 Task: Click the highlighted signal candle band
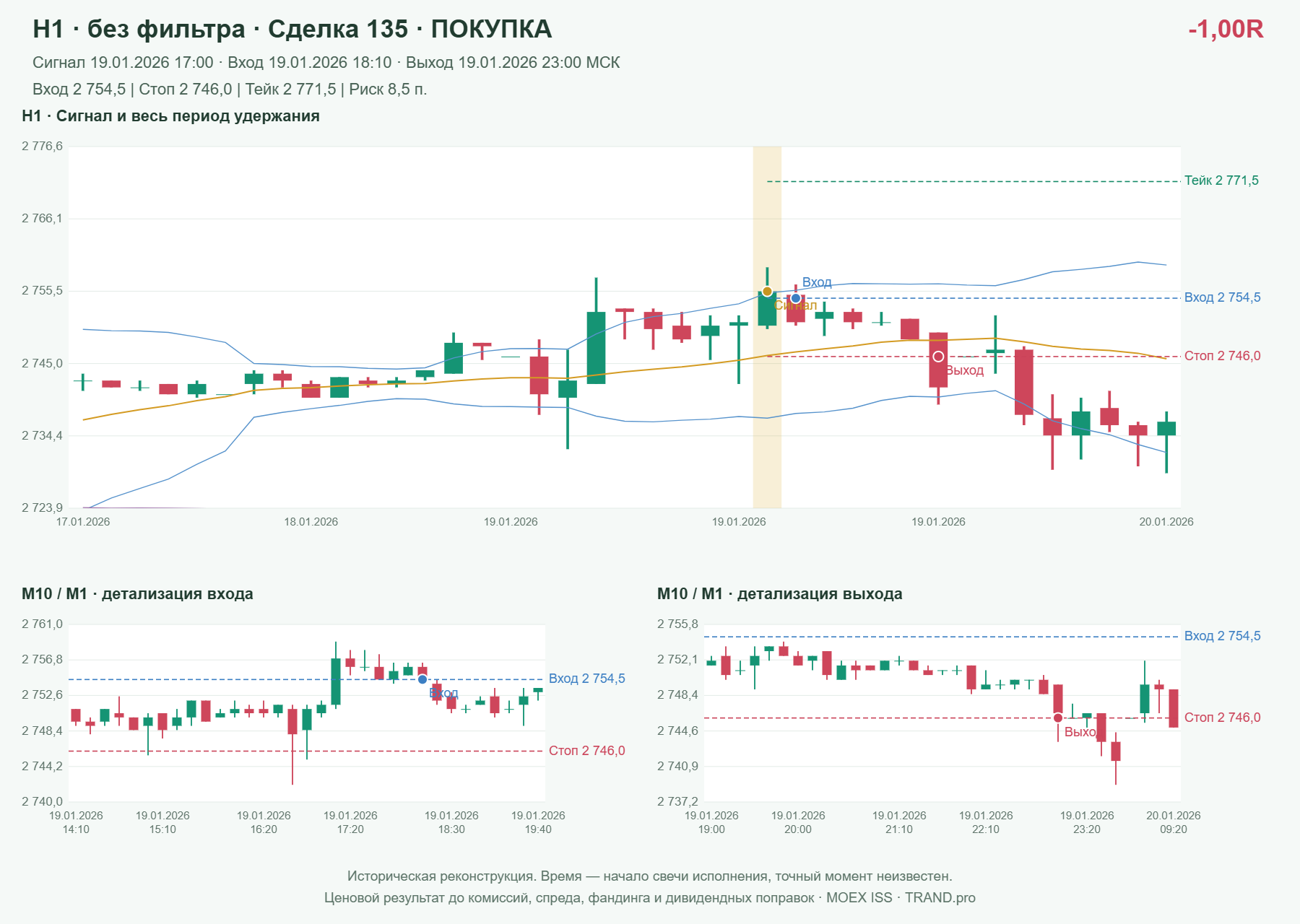(767, 327)
